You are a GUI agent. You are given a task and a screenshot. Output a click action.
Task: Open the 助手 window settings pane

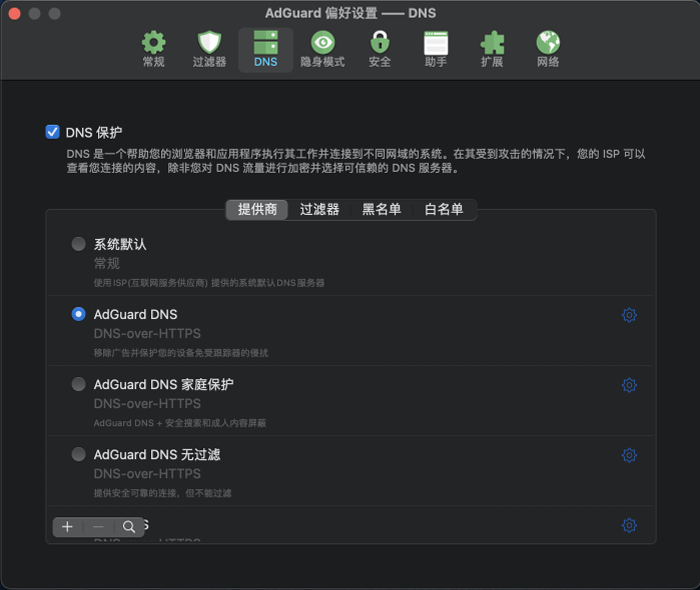coord(436,50)
